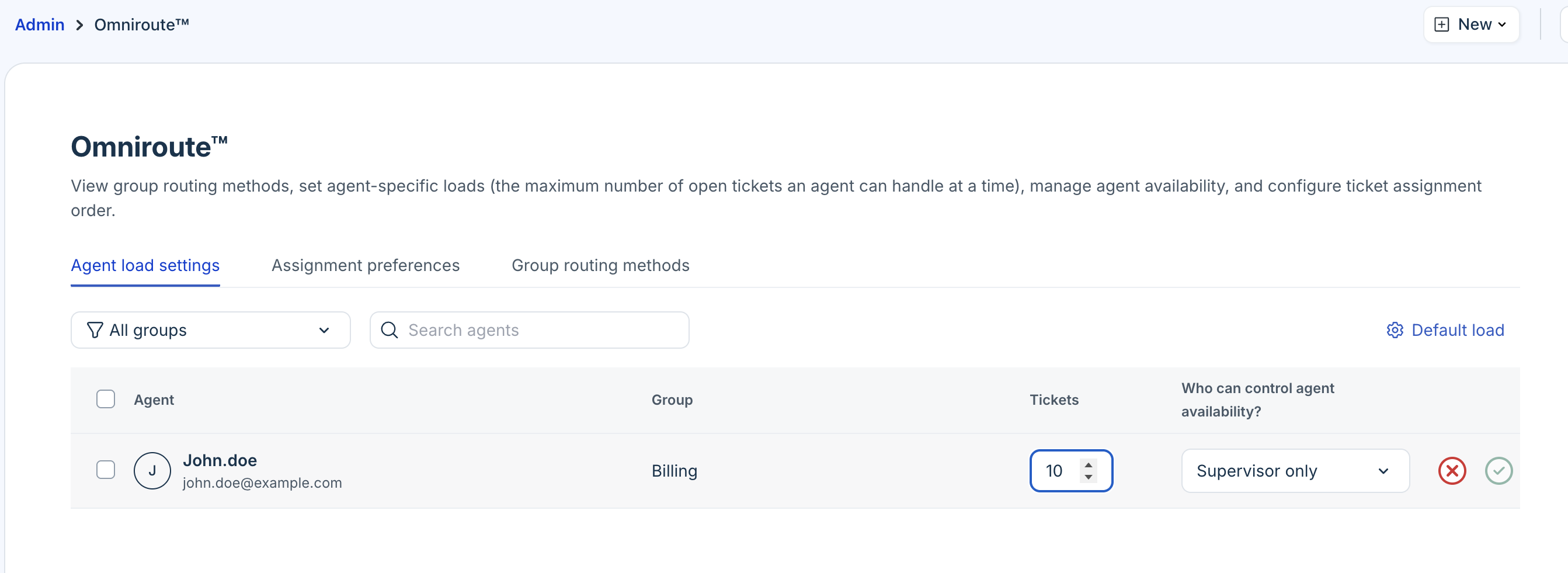This screenshot has width=1568, height=573.
Task: Switch to Assignment preferences tab
Action: click(x=365, y=266)
